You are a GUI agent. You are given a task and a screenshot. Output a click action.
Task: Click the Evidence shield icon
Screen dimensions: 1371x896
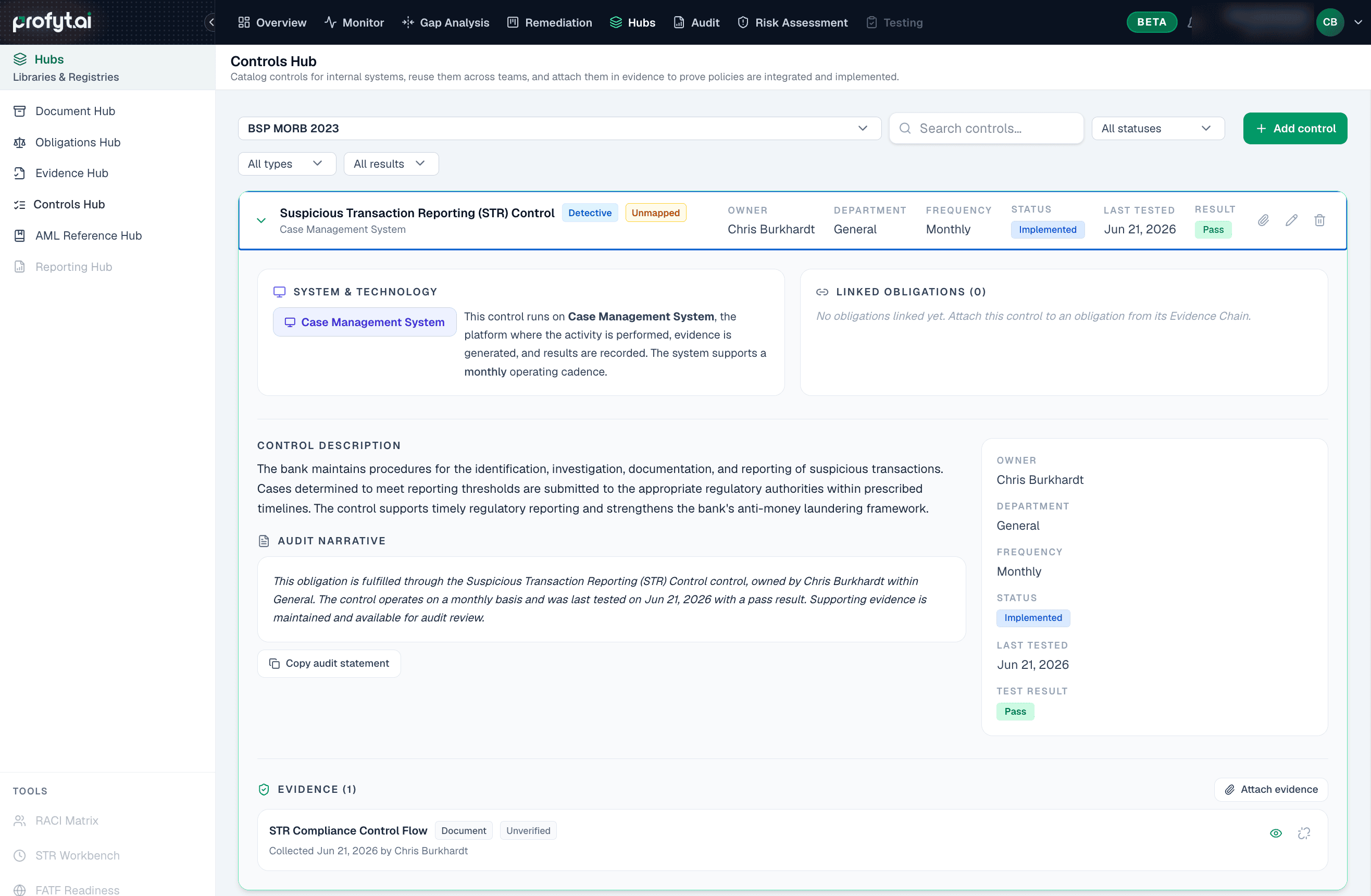coord(264,789)
